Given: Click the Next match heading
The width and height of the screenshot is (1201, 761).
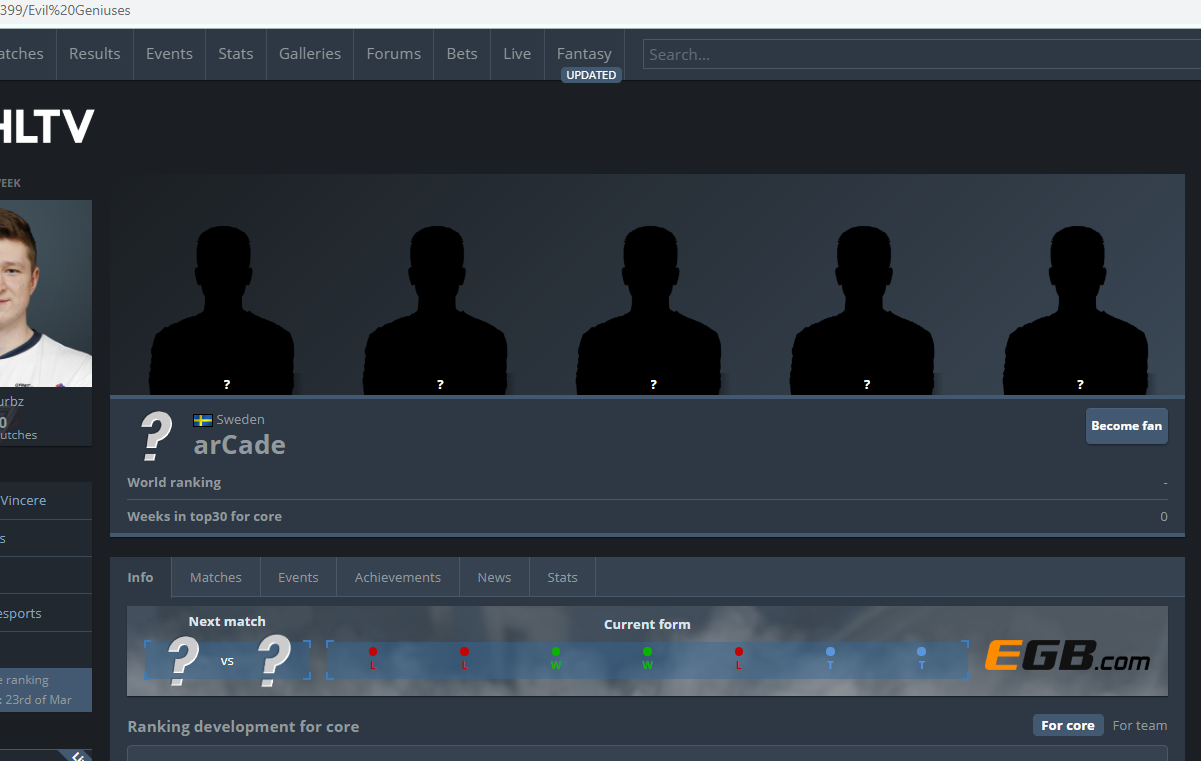Looking at the screenshot, I should point(227,621).
